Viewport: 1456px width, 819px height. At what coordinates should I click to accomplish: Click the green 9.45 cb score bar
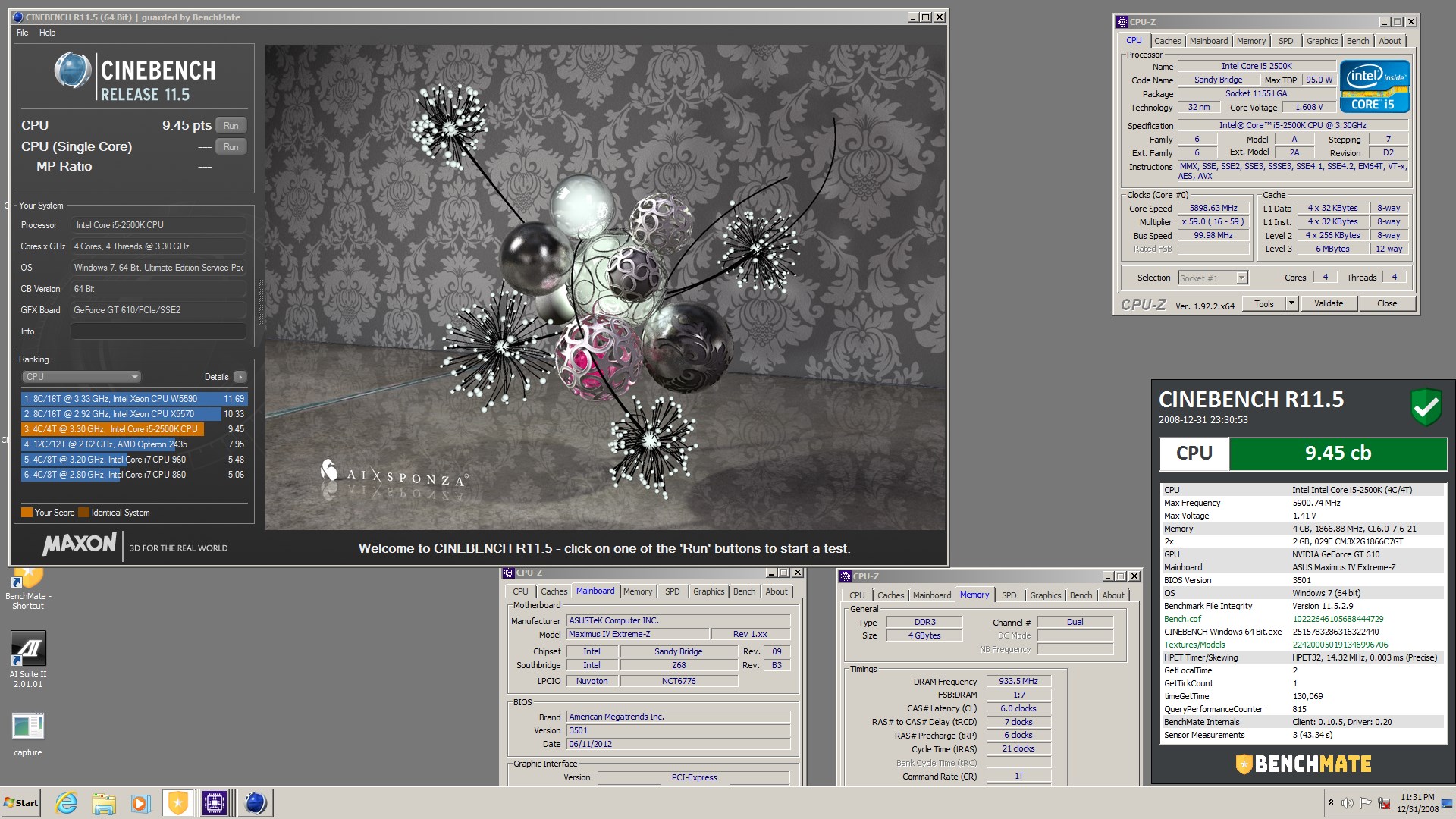click(x=1338, y=453)
